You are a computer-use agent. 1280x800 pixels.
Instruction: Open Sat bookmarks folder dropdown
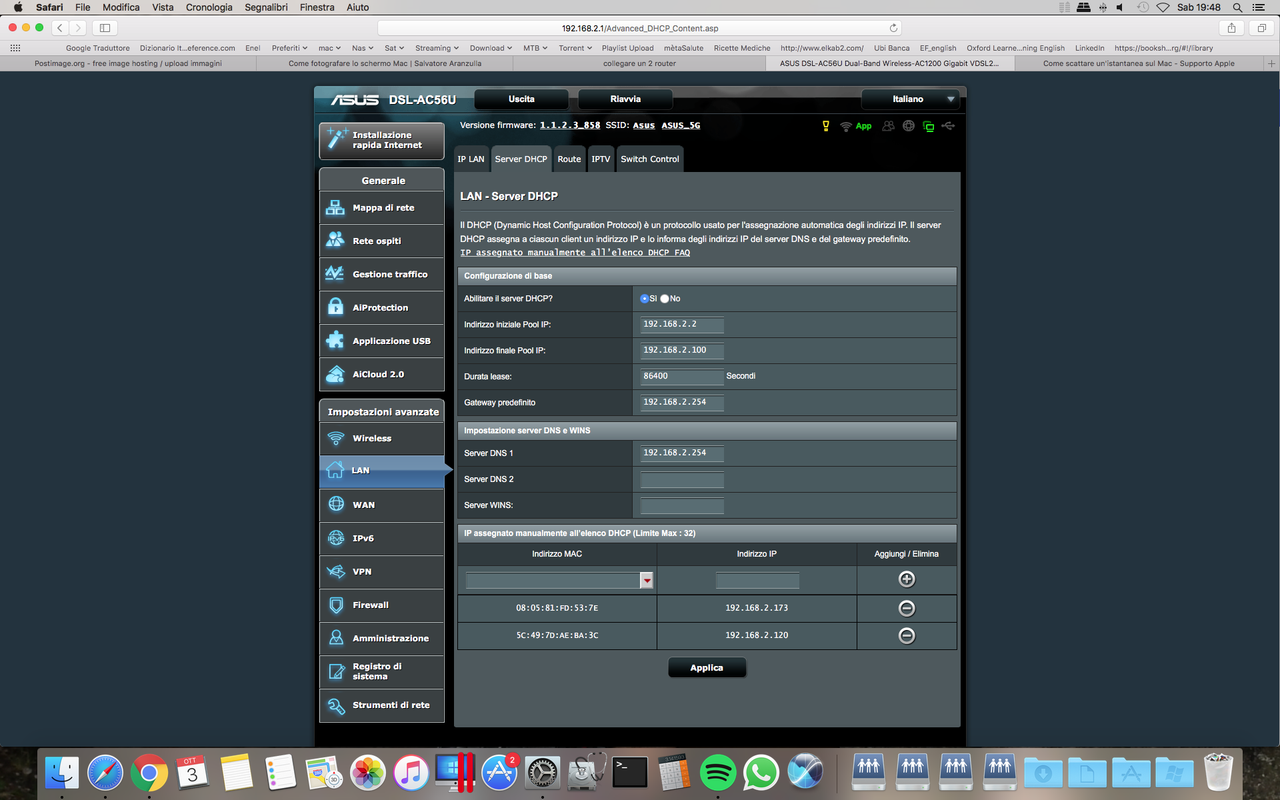[x=394, y=48]
